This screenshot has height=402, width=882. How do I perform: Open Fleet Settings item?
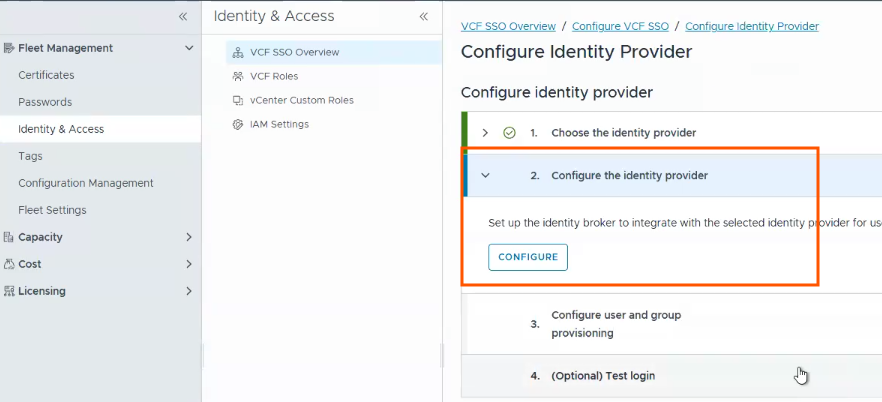52,210
